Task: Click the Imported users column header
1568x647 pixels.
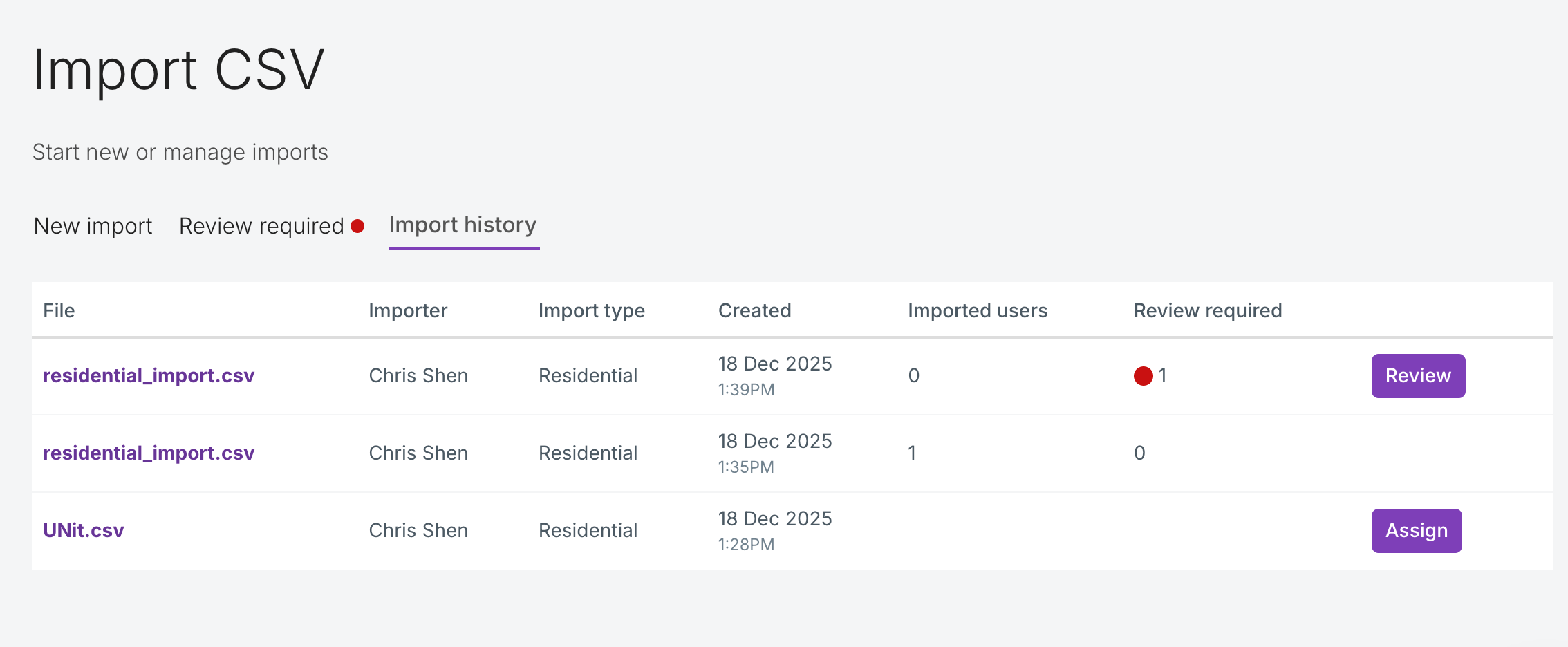Action: [x=977, y=310]
